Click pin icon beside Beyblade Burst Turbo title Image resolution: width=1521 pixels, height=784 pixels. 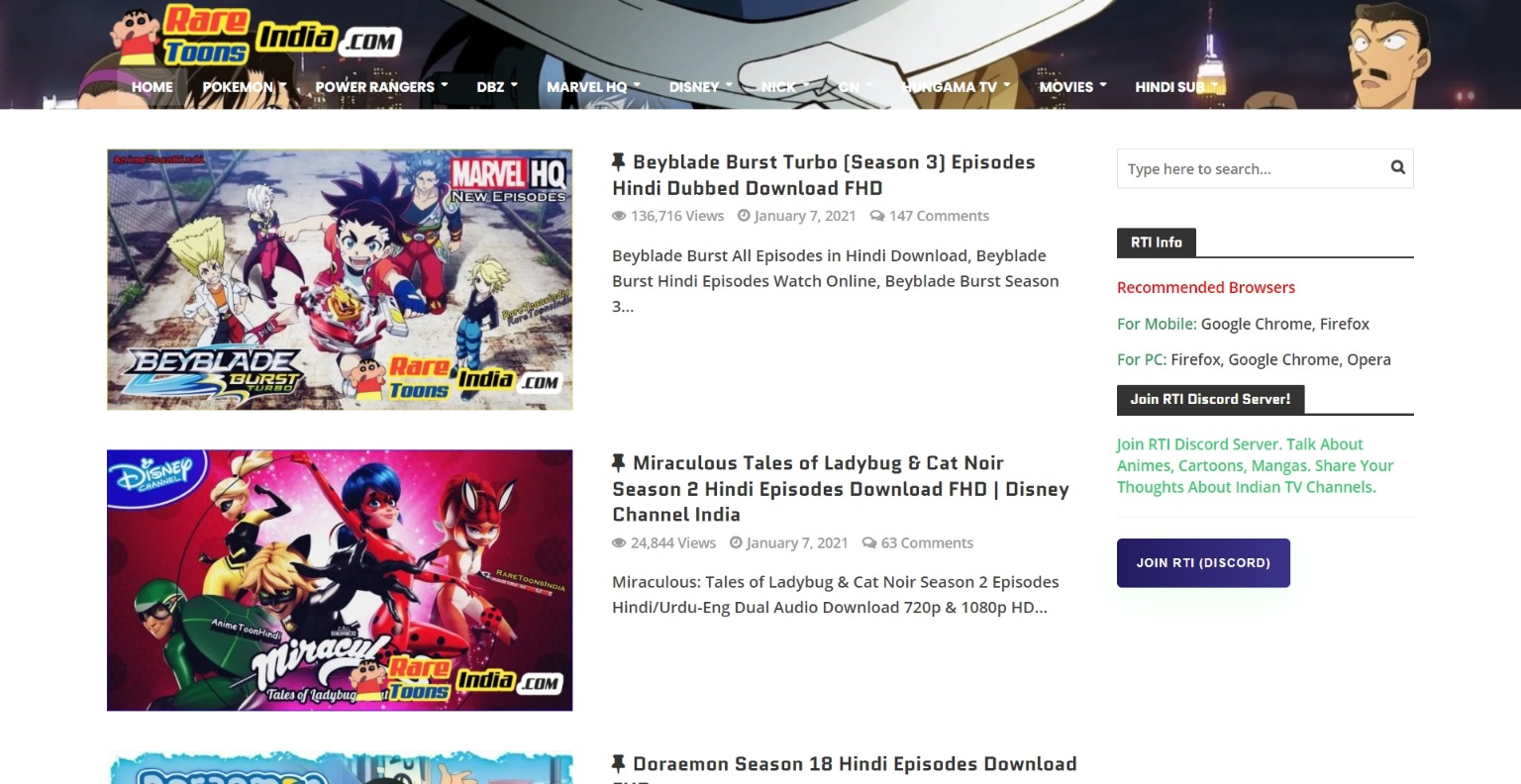[619, 161]
